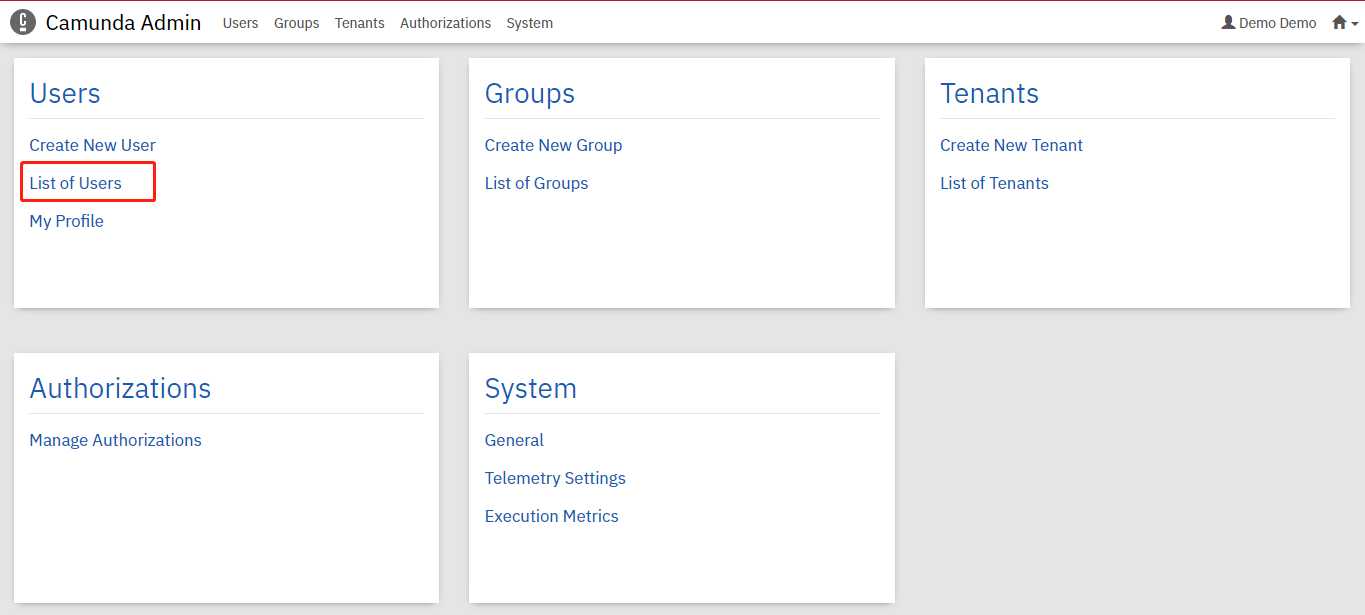Open the List of Tenants link

tap(995, 183)
